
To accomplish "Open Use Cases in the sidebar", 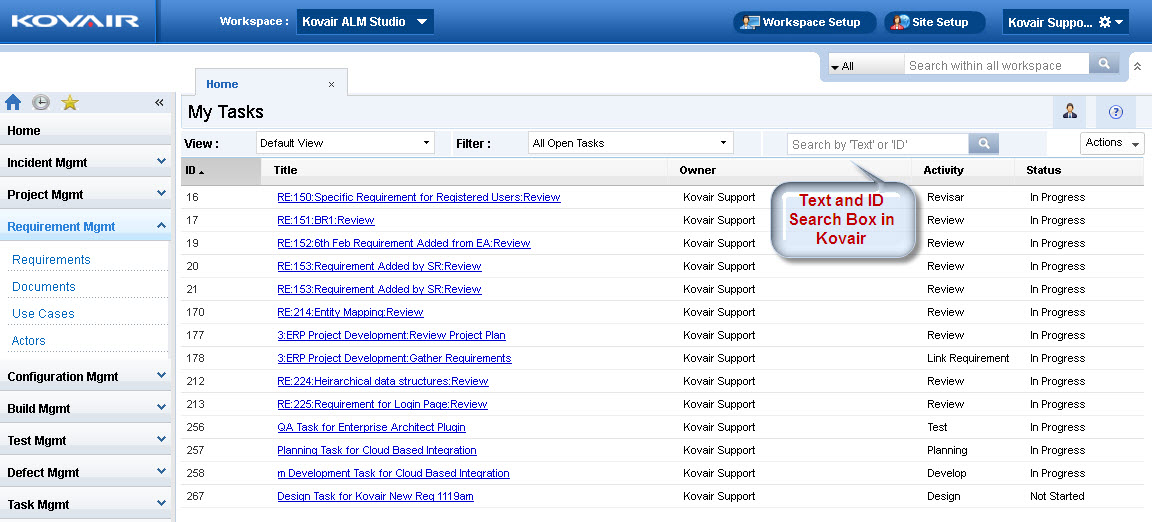I will point(43,314).
